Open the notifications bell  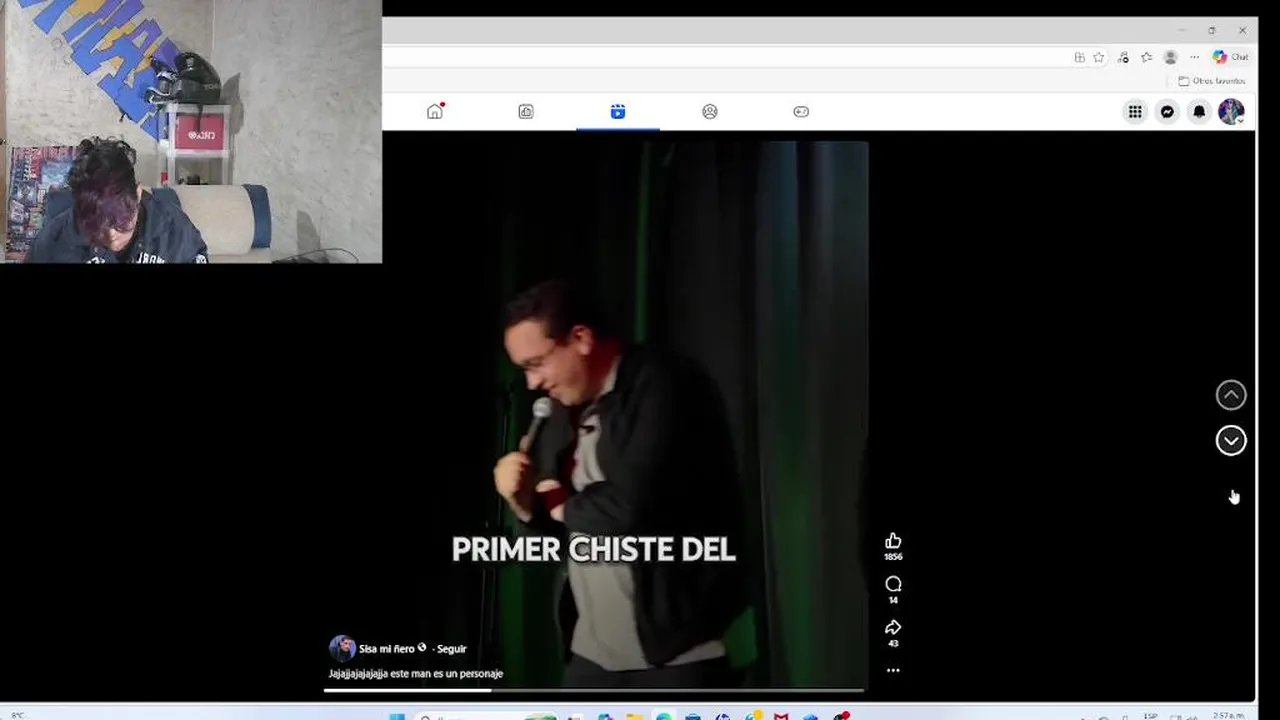click(1199, 111)
